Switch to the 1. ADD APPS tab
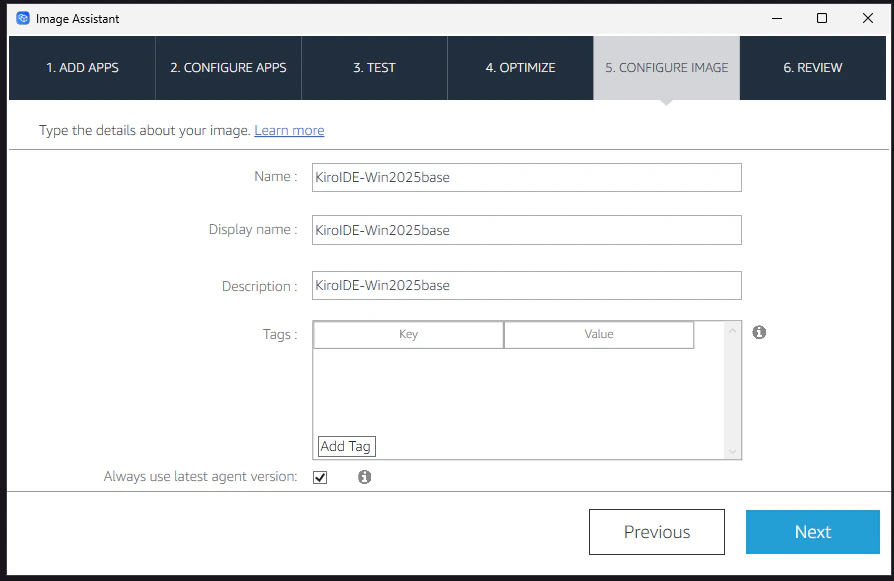Screen dimensions: 894x581 [82, 68]
